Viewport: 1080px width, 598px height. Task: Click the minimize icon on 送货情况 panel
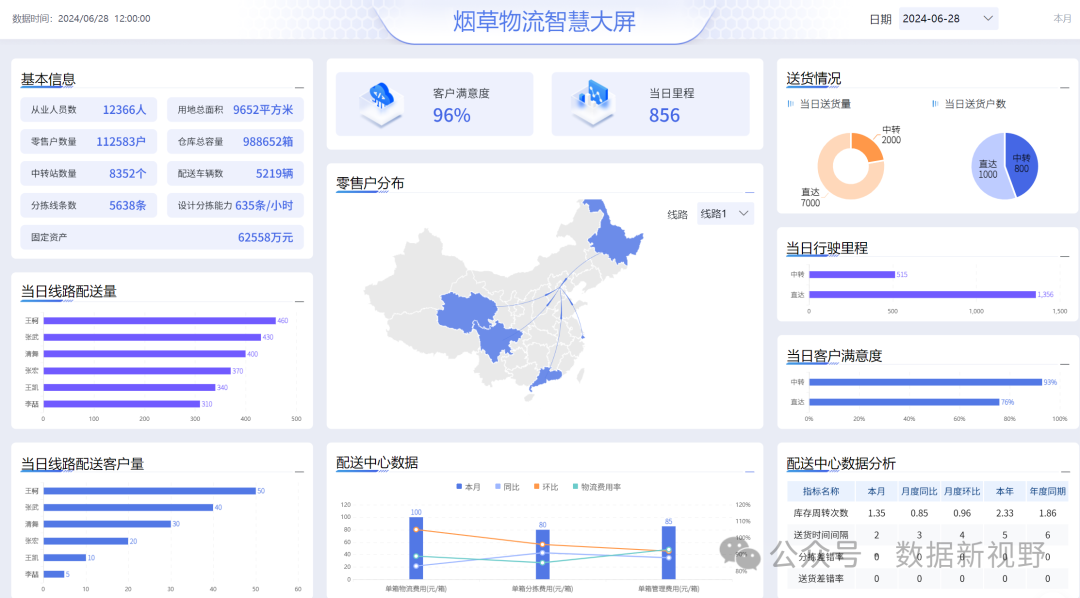tap(1063, 86)
